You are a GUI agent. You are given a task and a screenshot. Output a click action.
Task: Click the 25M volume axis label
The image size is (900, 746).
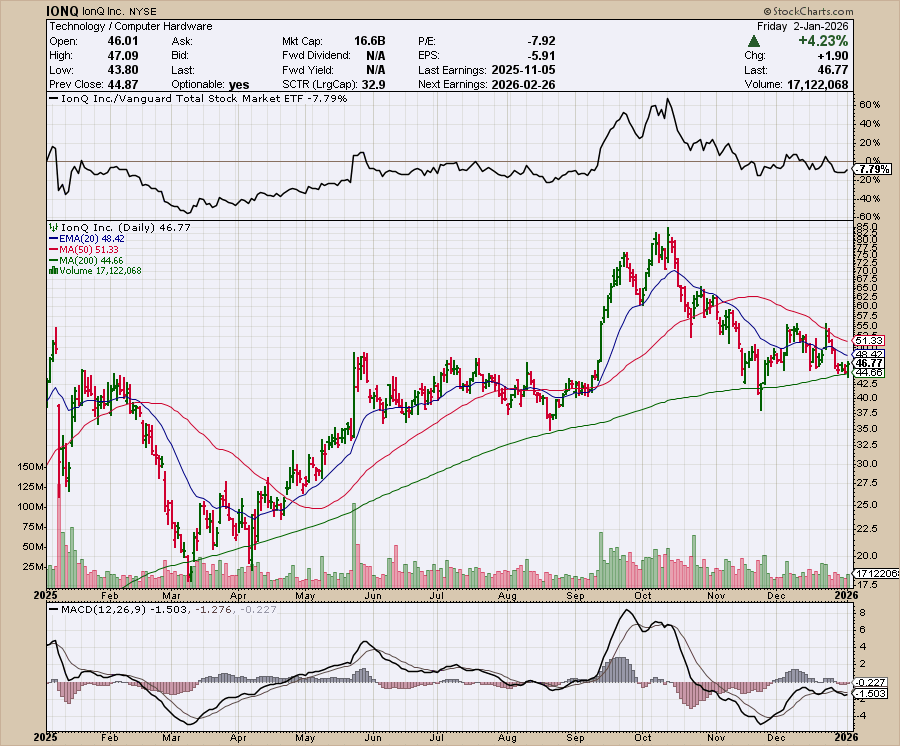pos(33,567)
